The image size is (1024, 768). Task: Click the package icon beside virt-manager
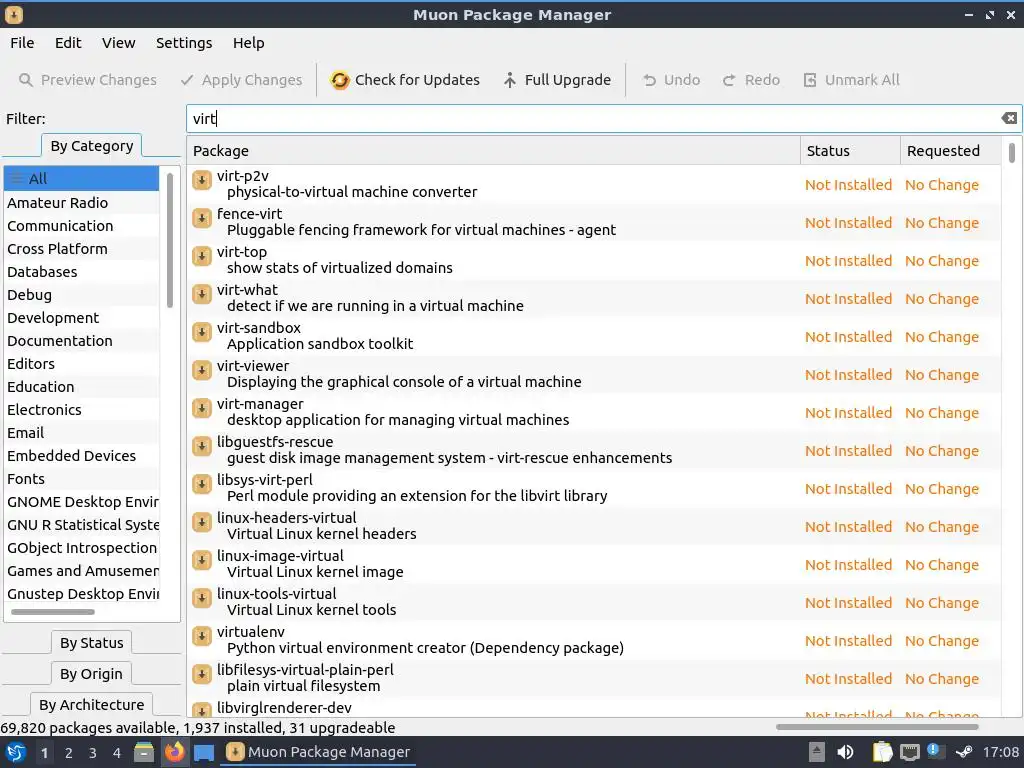(202, 408)
